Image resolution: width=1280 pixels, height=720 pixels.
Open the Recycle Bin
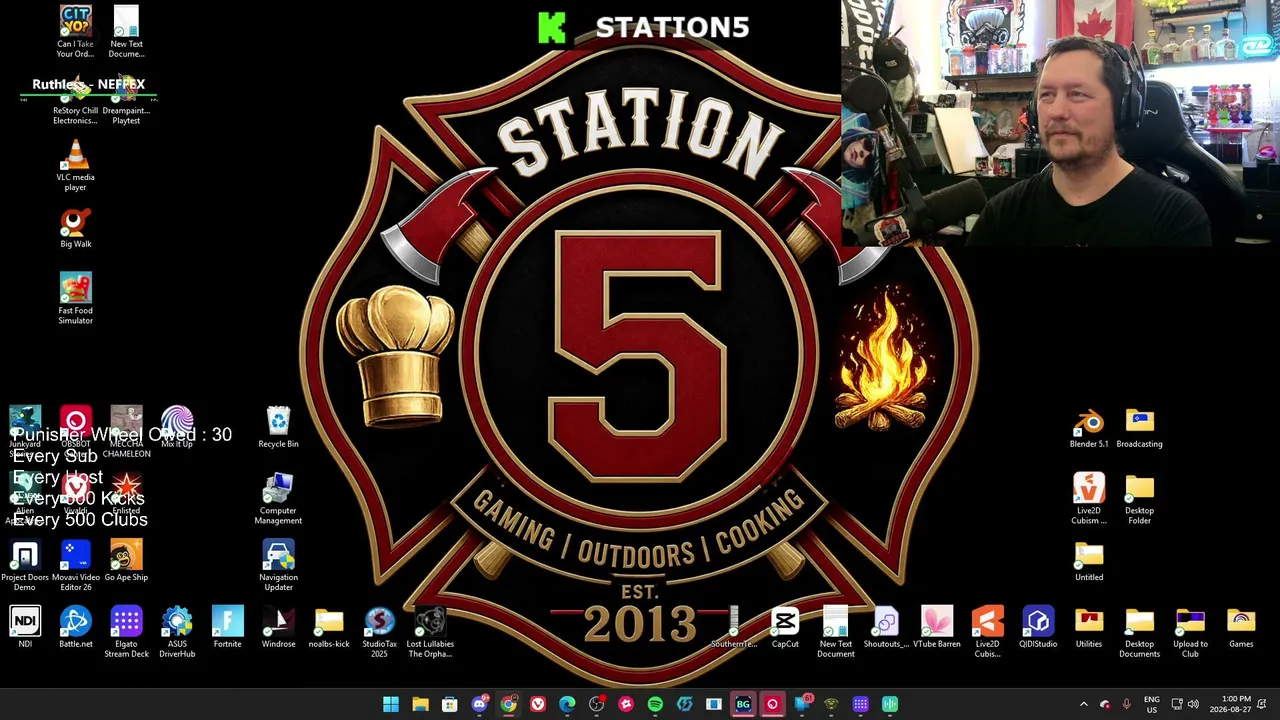pyautogui.click(x=278, y=428)
